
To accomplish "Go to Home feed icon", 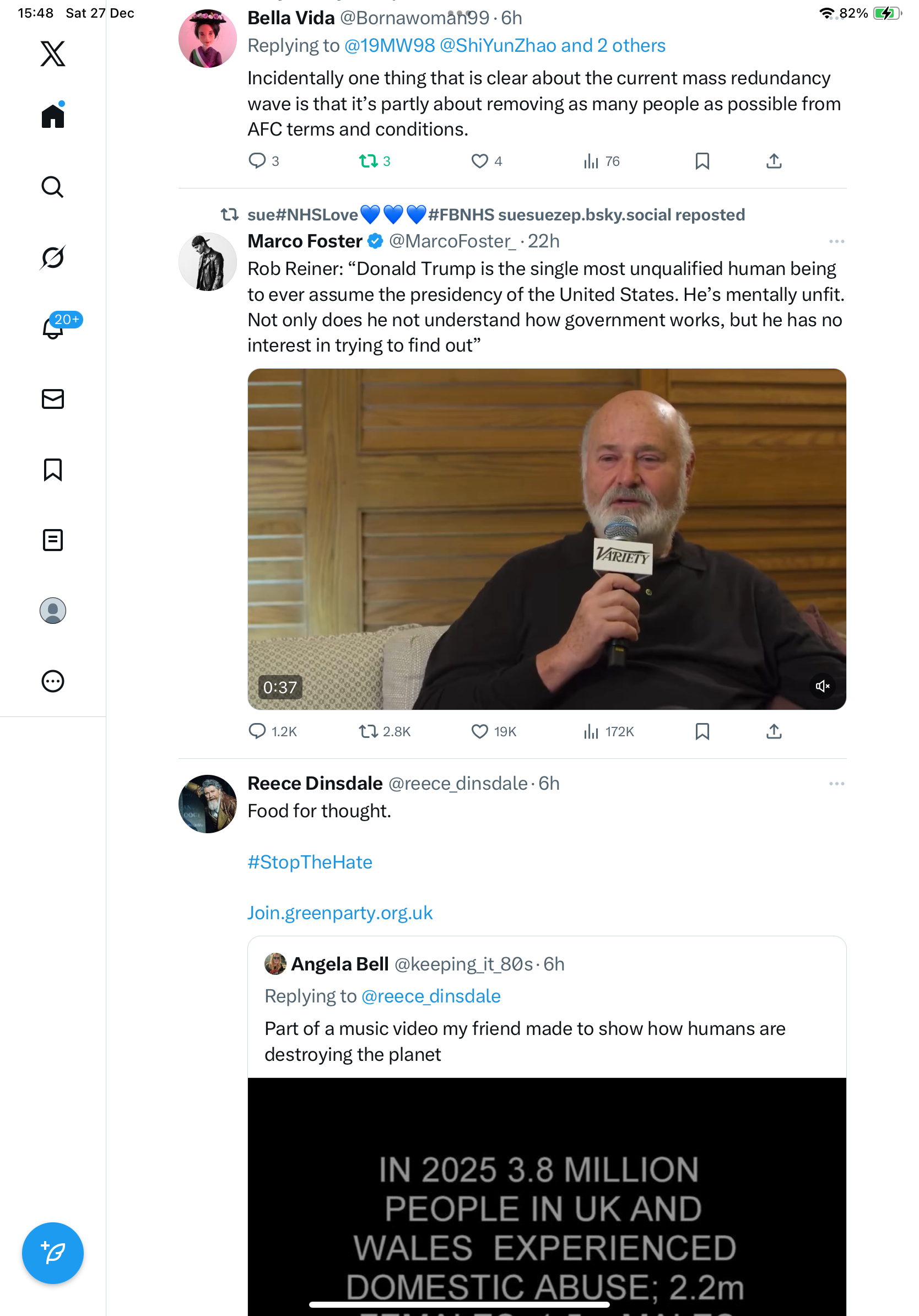I will (x=53, y=116).
